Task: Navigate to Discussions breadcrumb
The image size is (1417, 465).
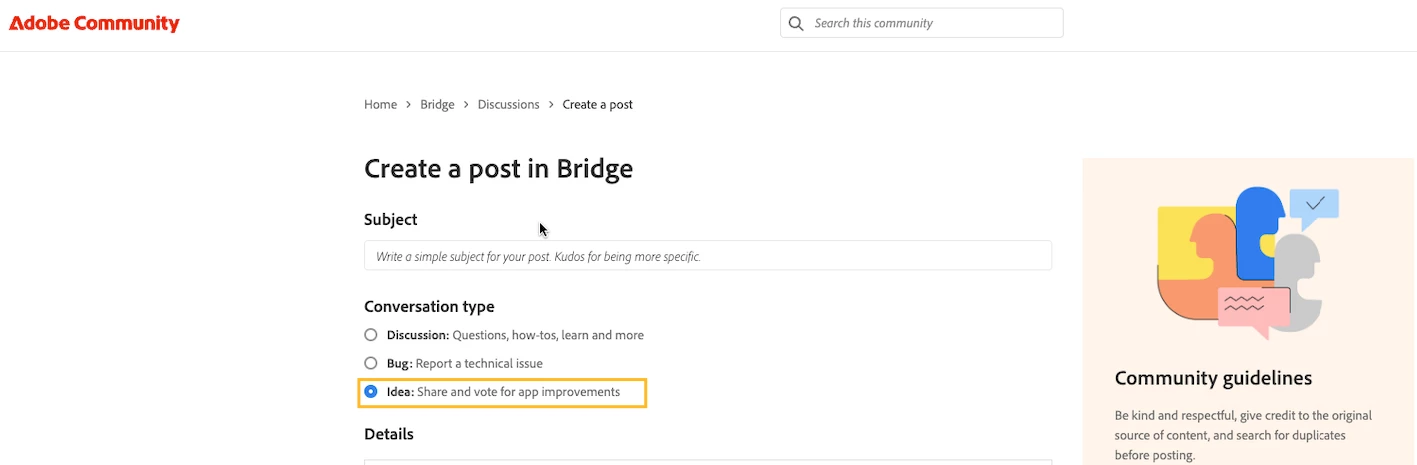Action: pos(508,104)
